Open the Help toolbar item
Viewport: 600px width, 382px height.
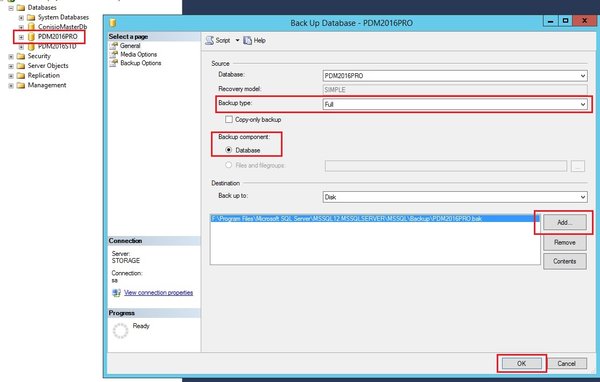pyautogui.click(x=254, y=40)
